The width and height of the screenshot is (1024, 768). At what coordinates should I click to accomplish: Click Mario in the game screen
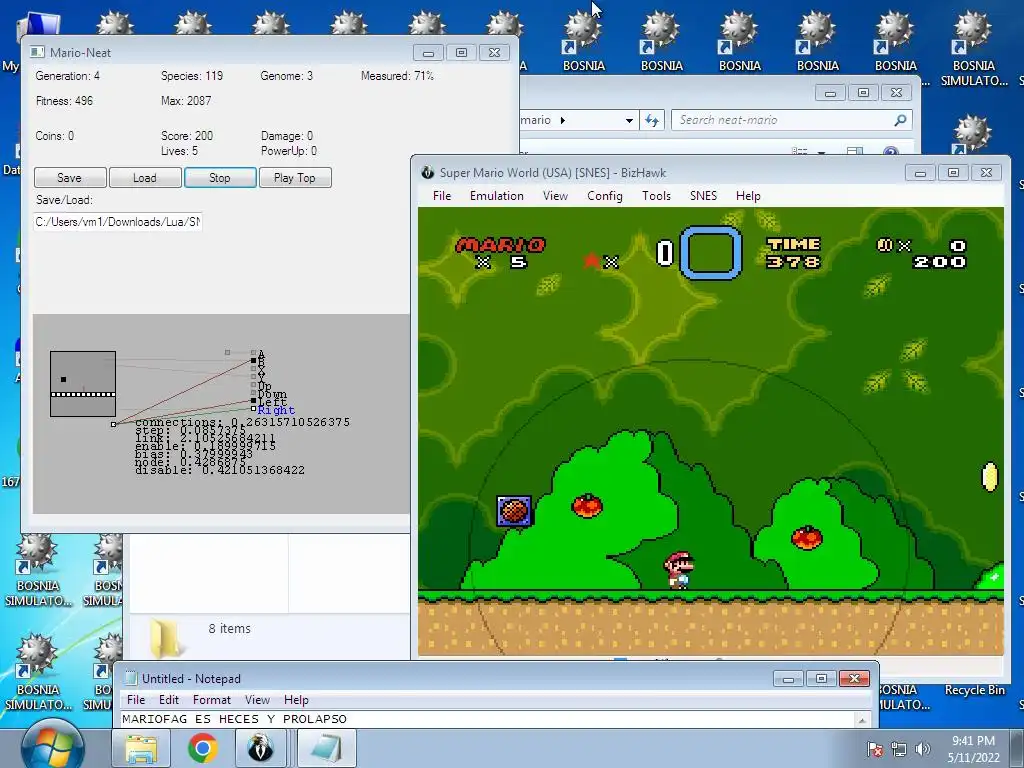679,570
